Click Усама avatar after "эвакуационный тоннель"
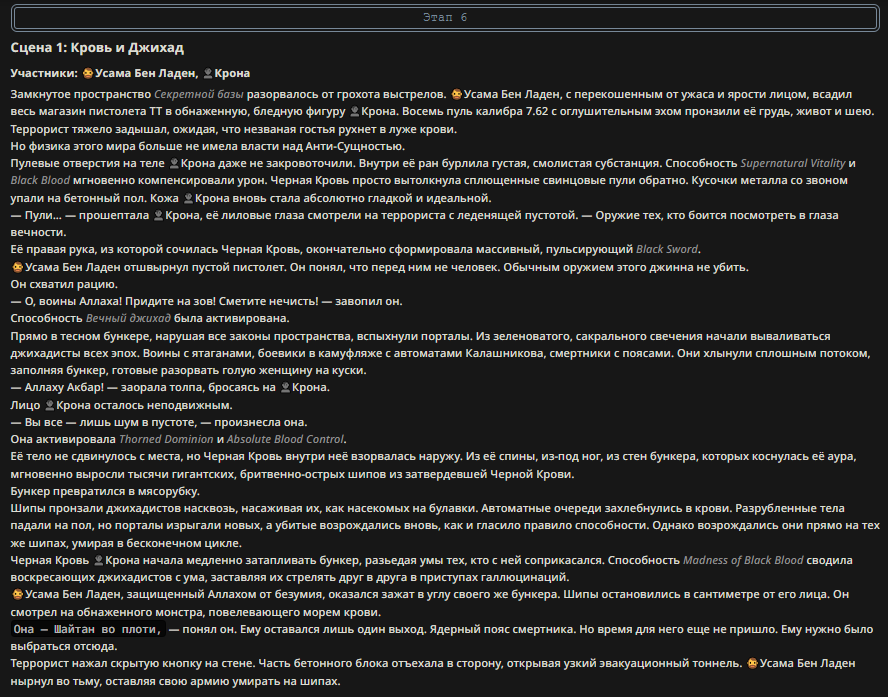 pyautogui.click(x=752, y=664)
